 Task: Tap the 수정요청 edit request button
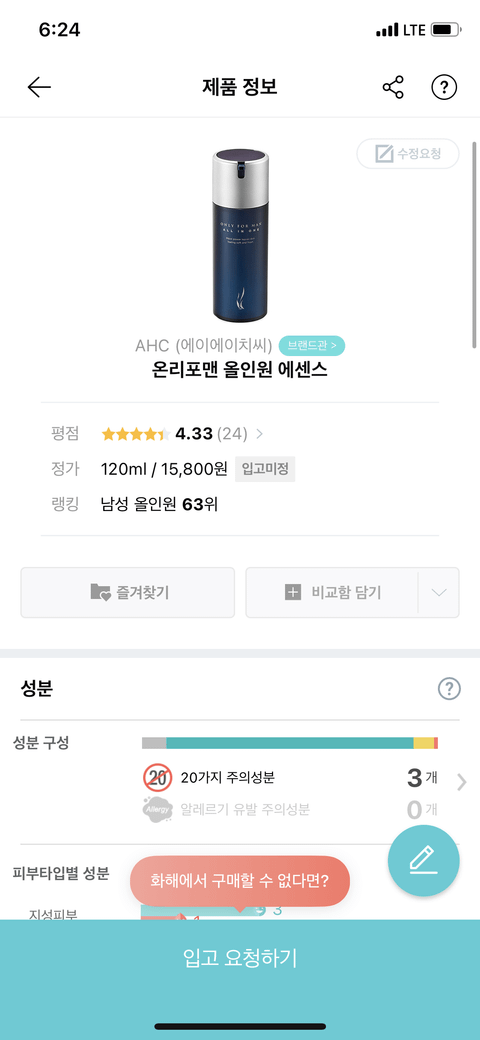(x=408, y=154)
